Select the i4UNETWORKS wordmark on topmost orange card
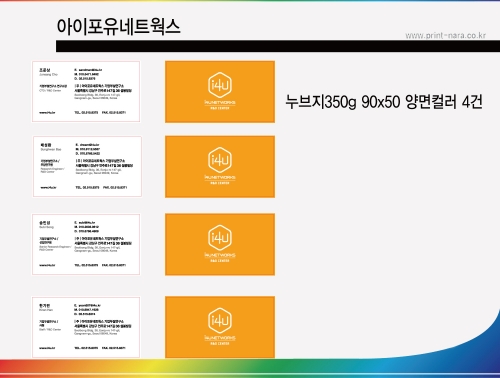The width and height of the screenshot is (500, 378). (x=220, y=103)
